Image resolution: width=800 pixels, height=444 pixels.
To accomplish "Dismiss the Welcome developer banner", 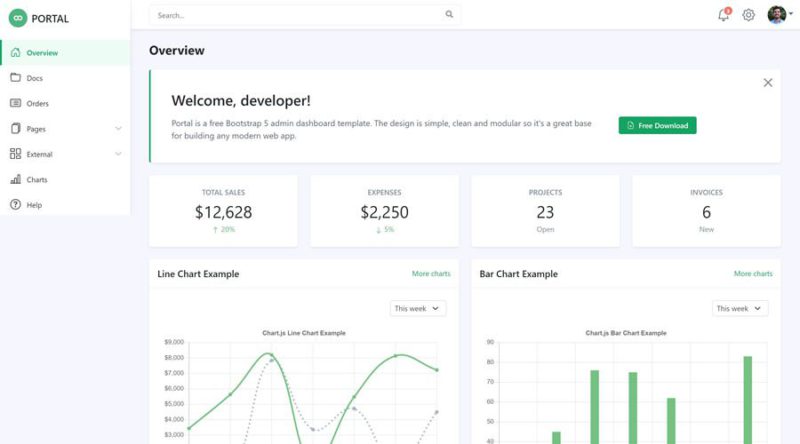I will 768,83.
